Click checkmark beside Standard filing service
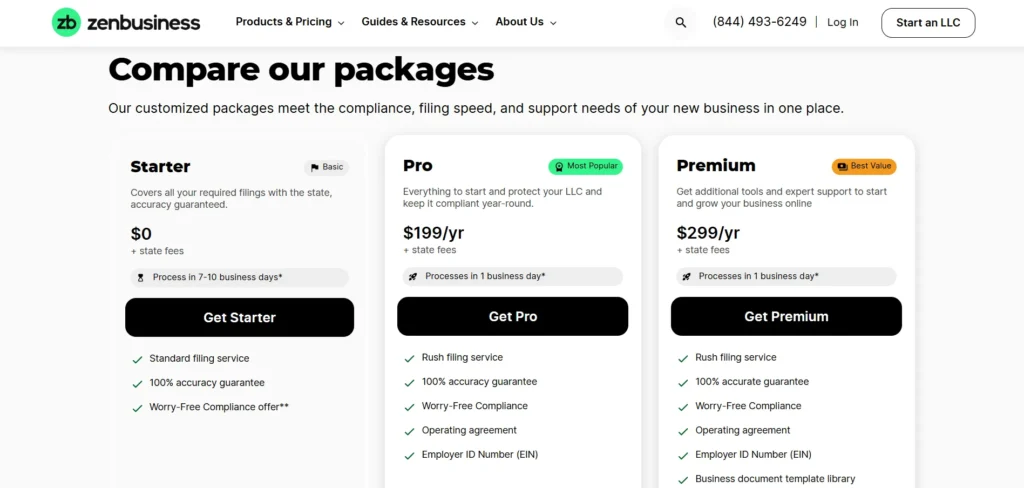This screenshot has width=1024, height=488. 137,358
